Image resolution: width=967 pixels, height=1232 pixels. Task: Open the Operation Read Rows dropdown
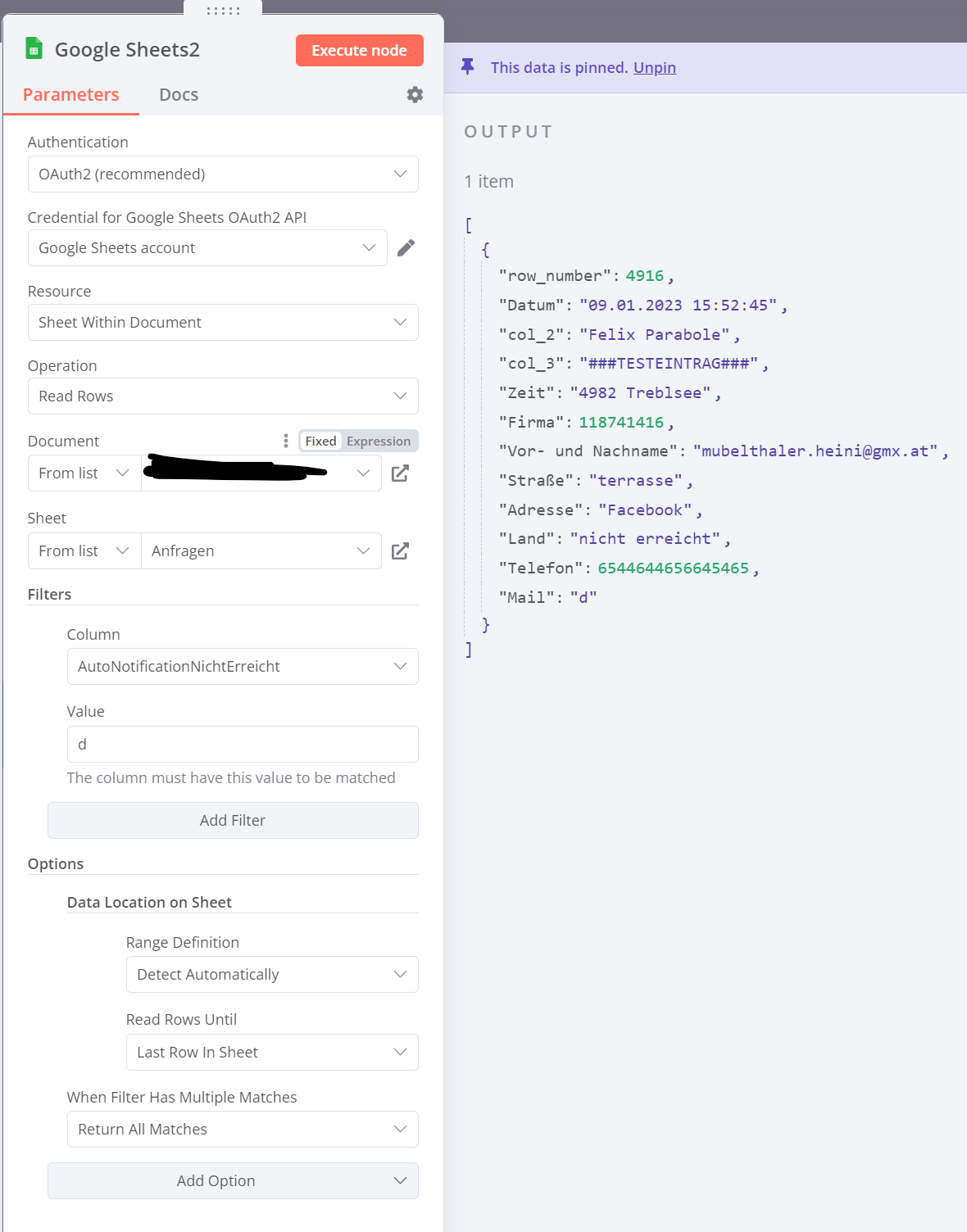point(223,396)
